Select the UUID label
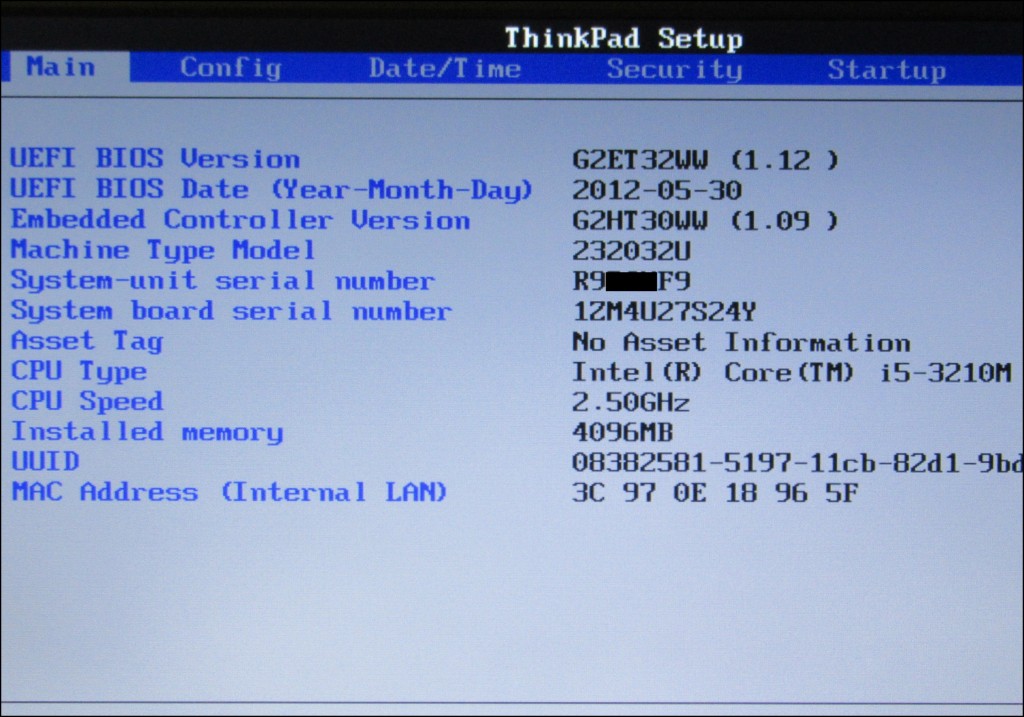Image resolution: width=1024 pixels, height=717 pixels. tap(45, 462)
